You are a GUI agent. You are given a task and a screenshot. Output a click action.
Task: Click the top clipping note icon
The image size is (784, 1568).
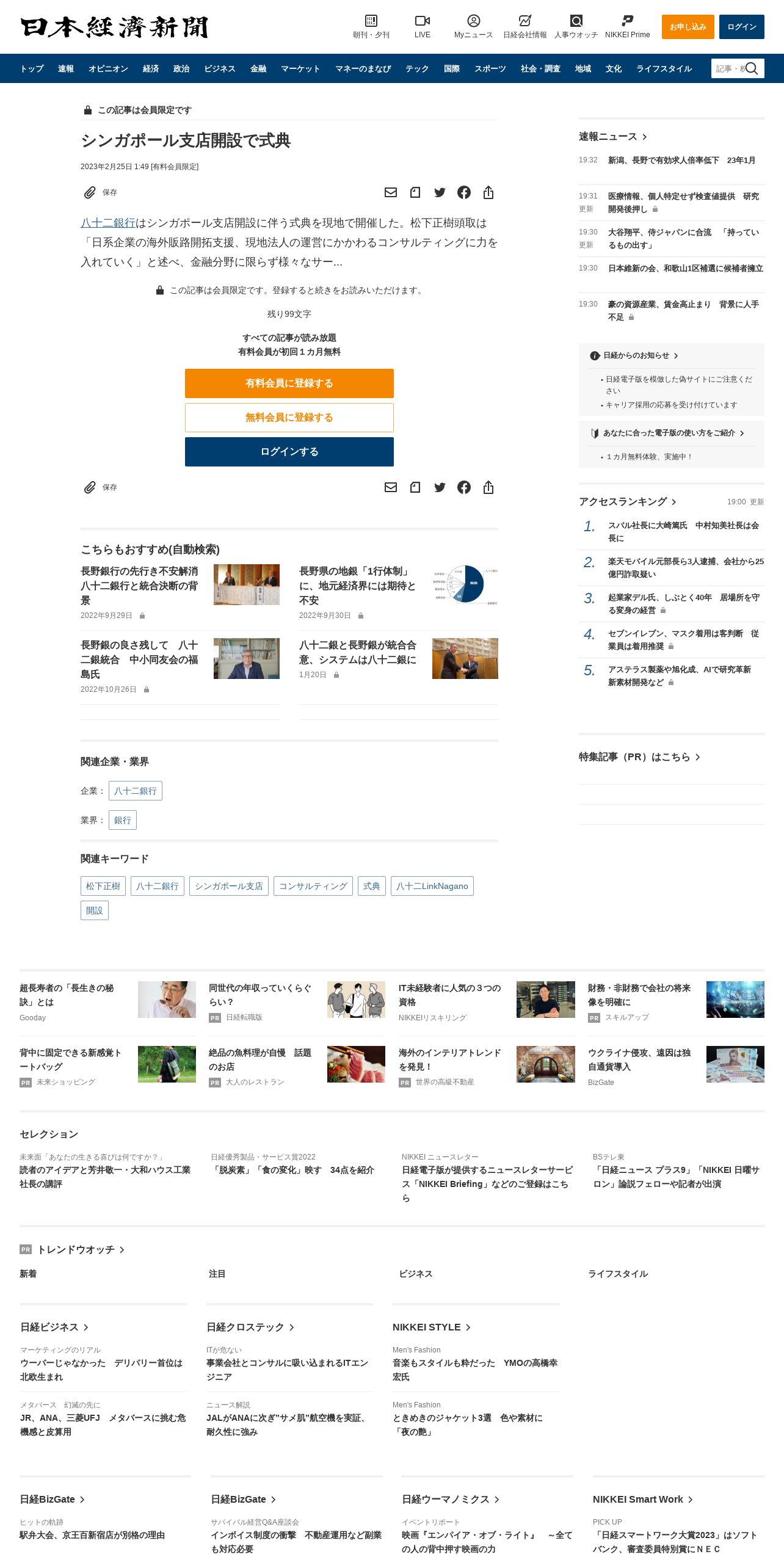[x=415, y=192]
